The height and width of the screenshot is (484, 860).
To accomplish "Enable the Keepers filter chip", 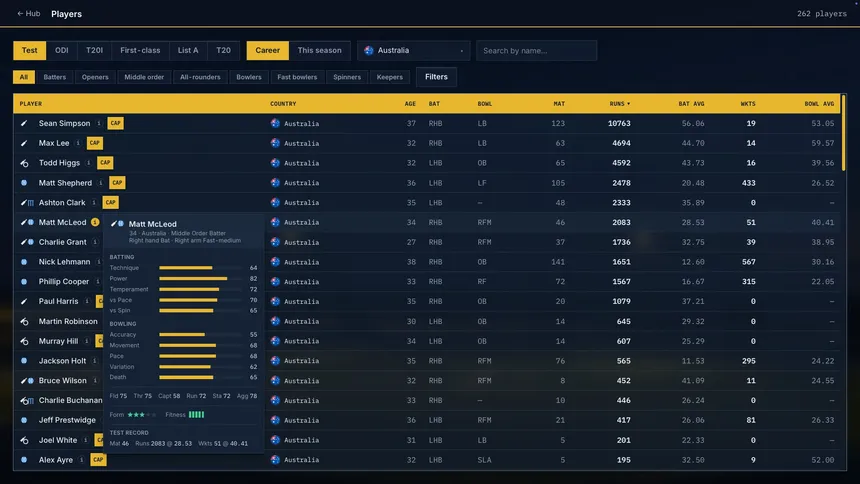I will (x=390, y=77).
